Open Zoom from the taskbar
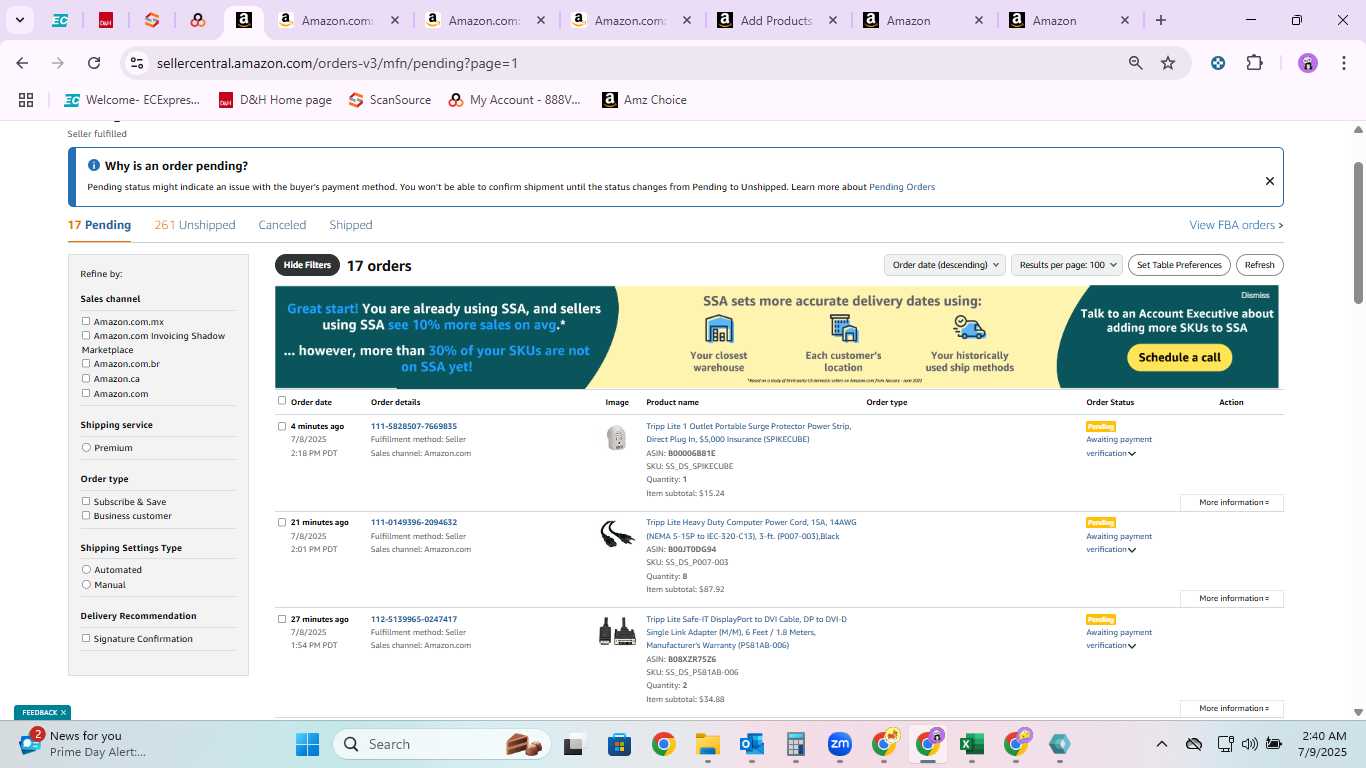 [839, 744]
